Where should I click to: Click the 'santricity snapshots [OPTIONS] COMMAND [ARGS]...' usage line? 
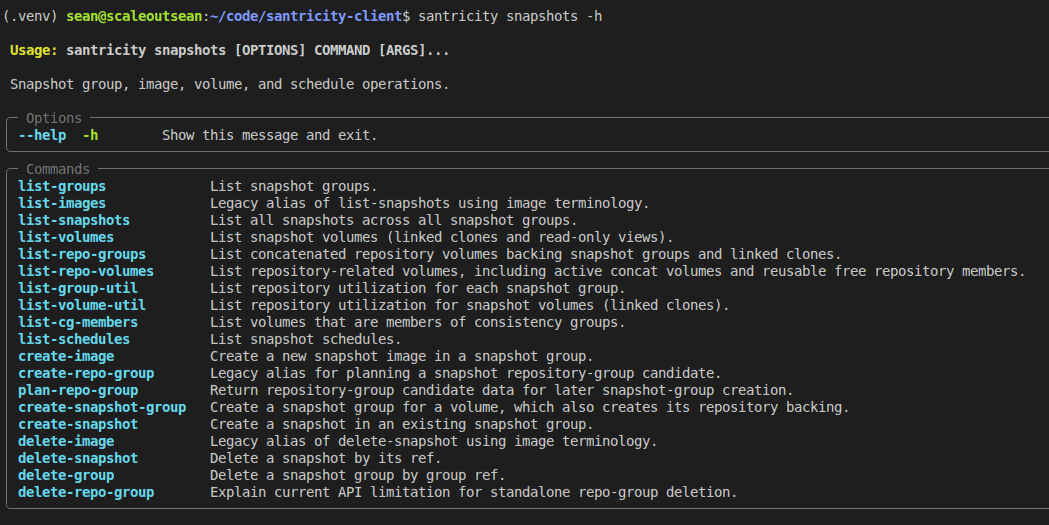258,51
